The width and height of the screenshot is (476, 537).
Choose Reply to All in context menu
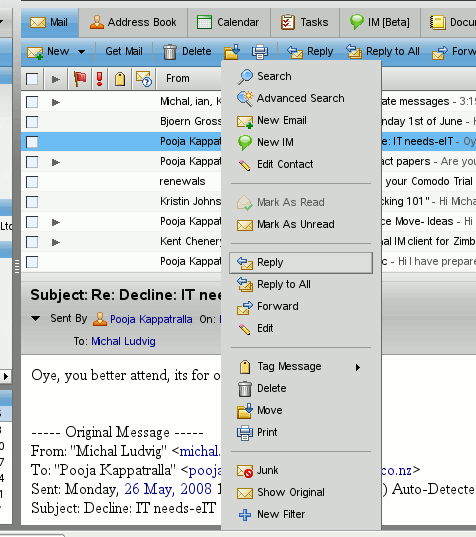[284, 284]
